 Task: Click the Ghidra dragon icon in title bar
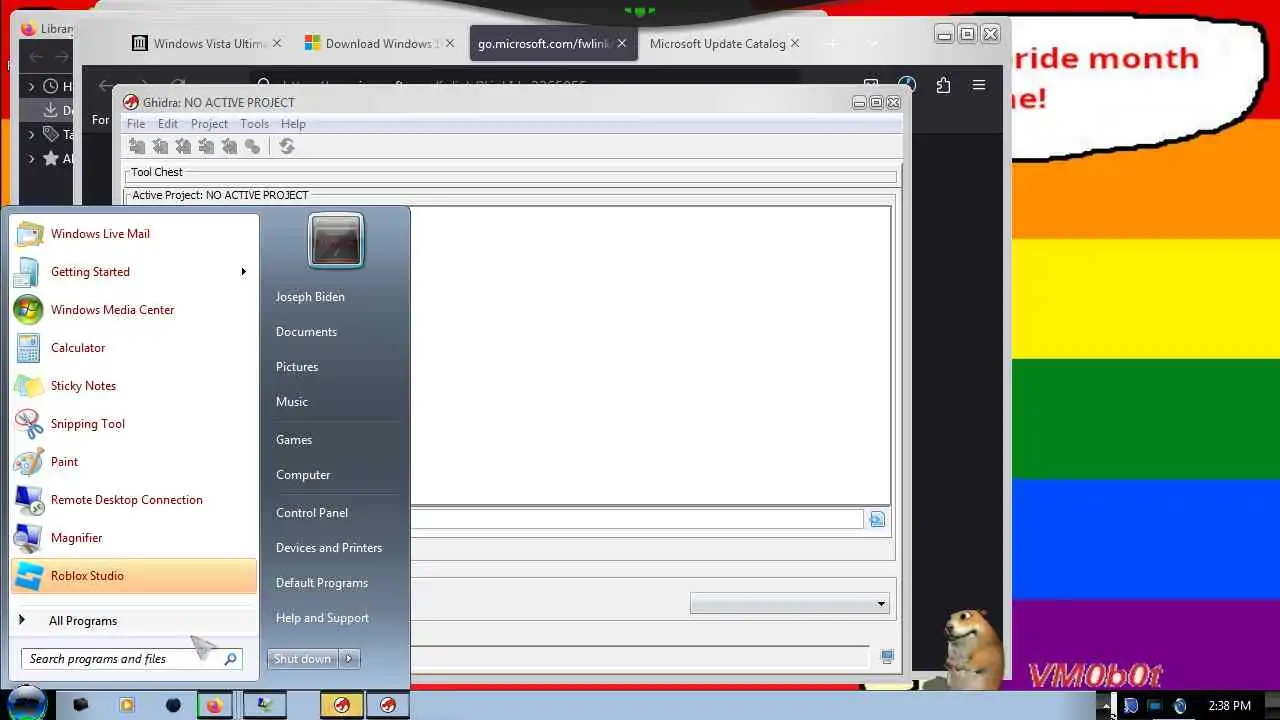coord(131,102)
